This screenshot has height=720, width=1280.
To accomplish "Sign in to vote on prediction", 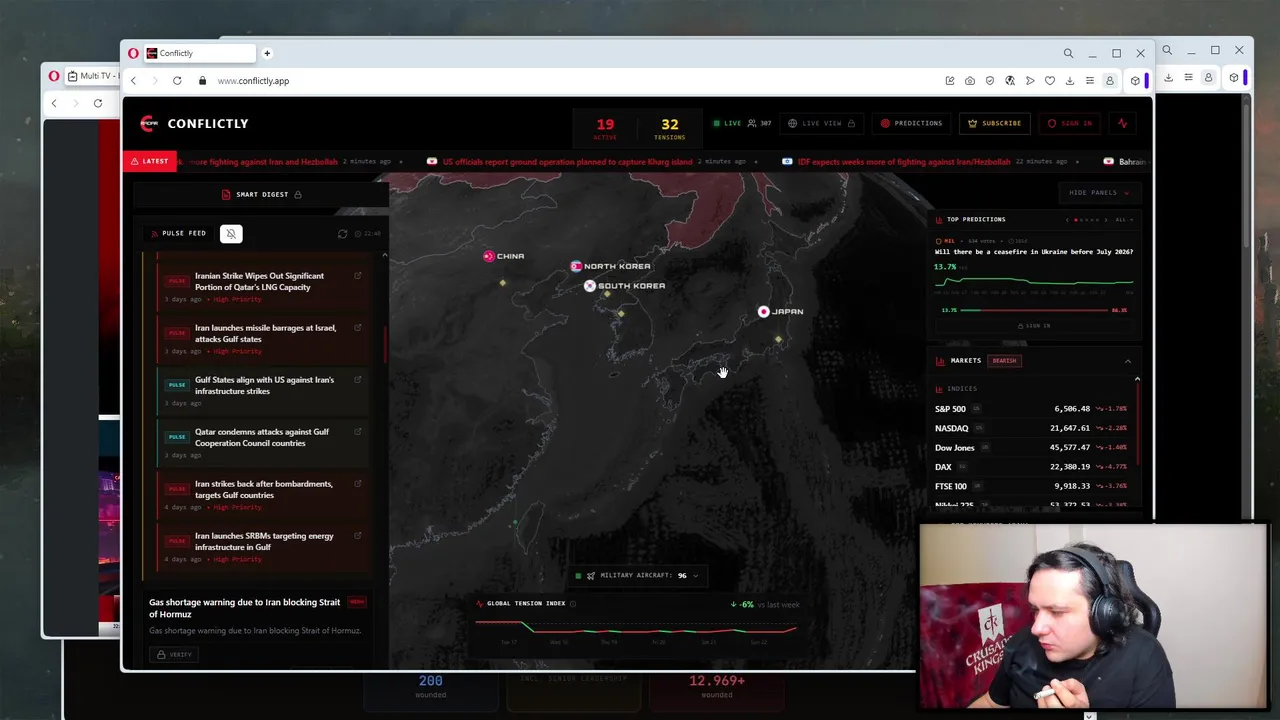I will coord(1034,326).
